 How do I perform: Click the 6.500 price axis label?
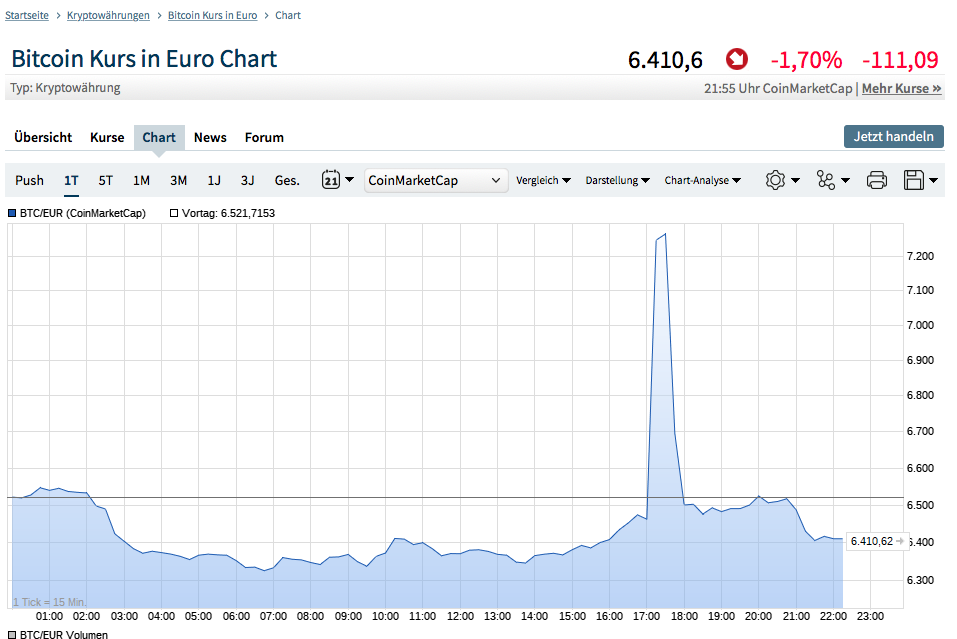coord(920,505)
